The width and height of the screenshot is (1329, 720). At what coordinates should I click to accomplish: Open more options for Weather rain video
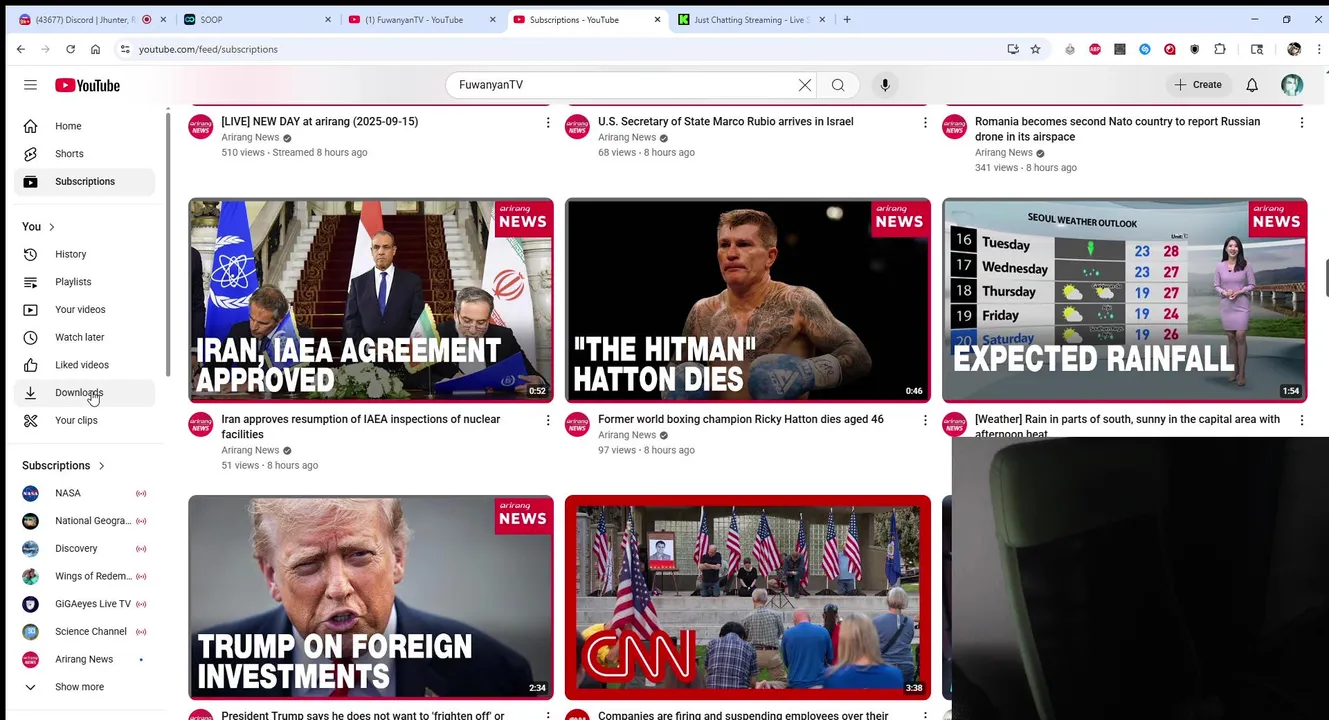(1301, 420)
